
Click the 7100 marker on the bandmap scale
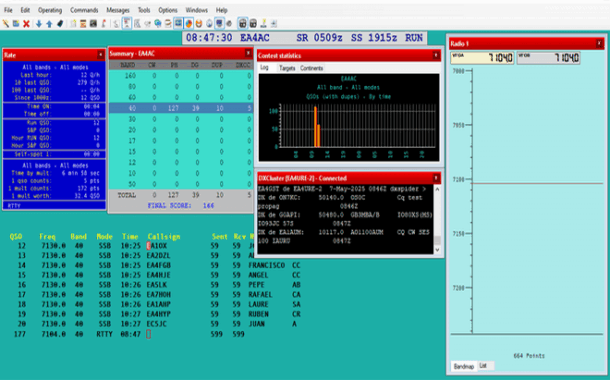click(458, 180)
